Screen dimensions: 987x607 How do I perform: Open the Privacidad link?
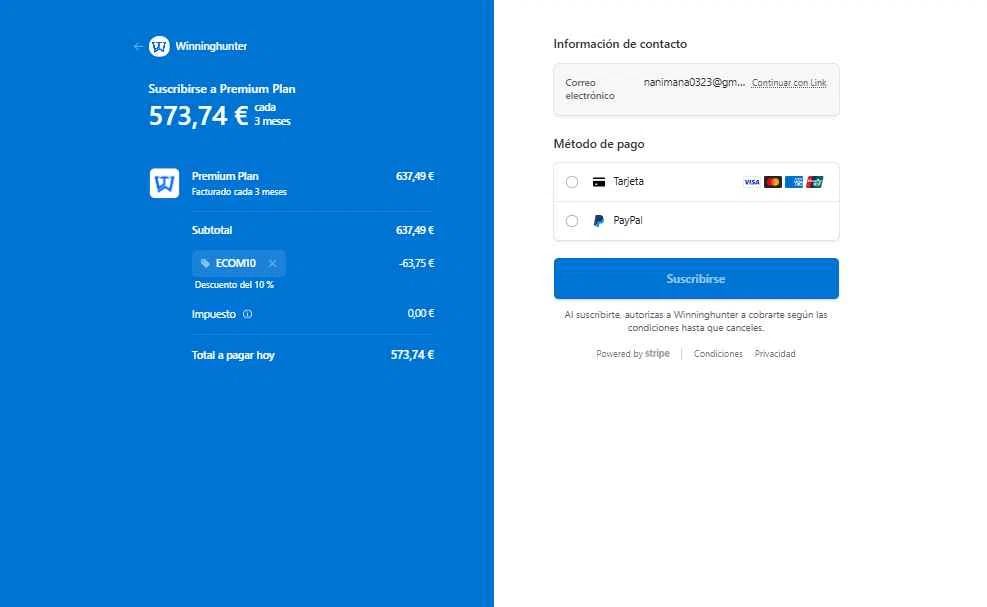[775, 354]
